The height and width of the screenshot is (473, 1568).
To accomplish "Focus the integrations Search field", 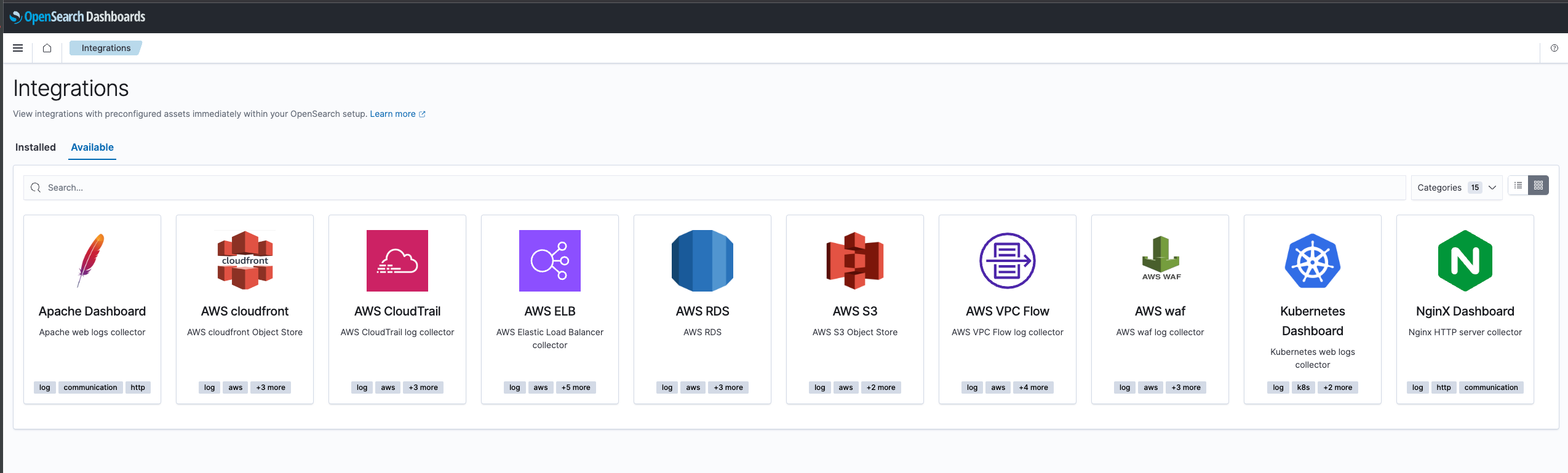I will [715, 188].
